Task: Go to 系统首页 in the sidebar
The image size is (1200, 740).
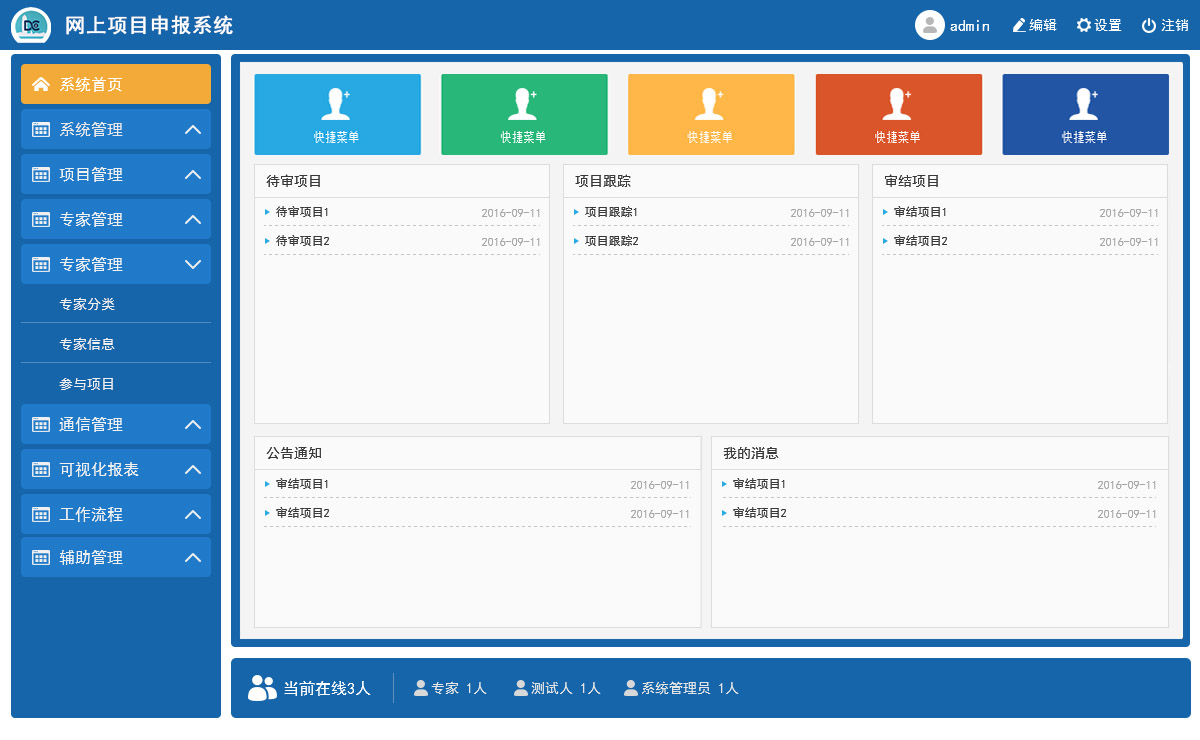Action: 115,85
